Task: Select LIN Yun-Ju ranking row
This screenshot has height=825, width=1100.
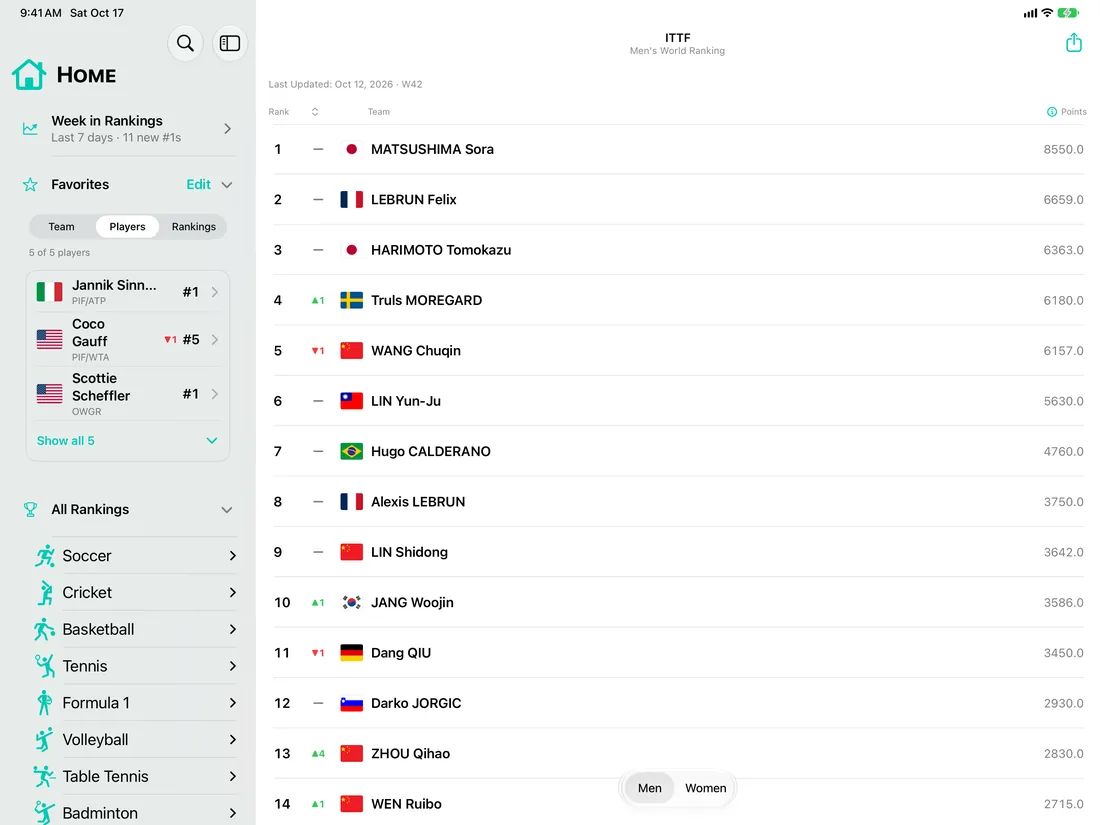Action: (x=678, y=401)
